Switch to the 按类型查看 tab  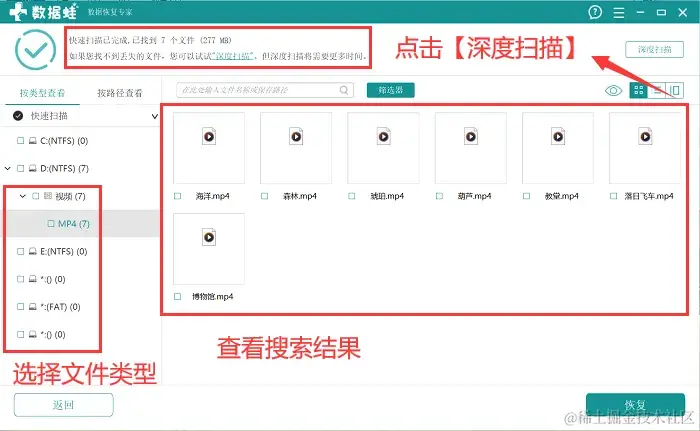42,93
